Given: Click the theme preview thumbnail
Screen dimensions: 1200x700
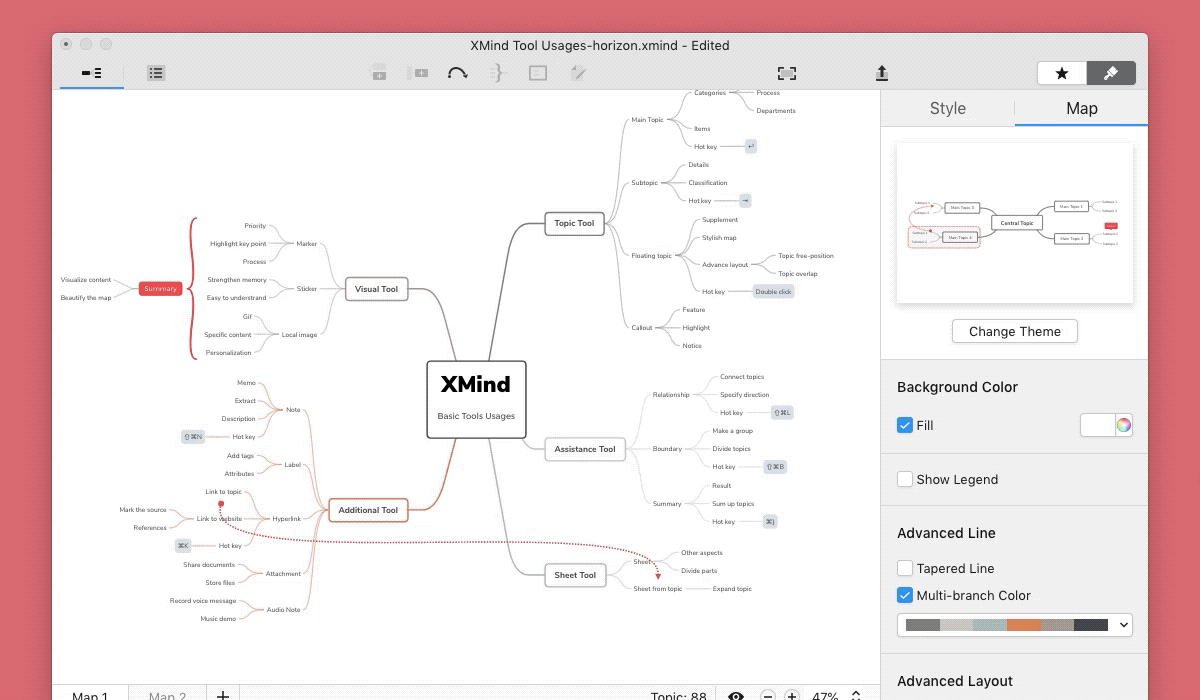Looking at the screenshot, I should (1015, 223).
